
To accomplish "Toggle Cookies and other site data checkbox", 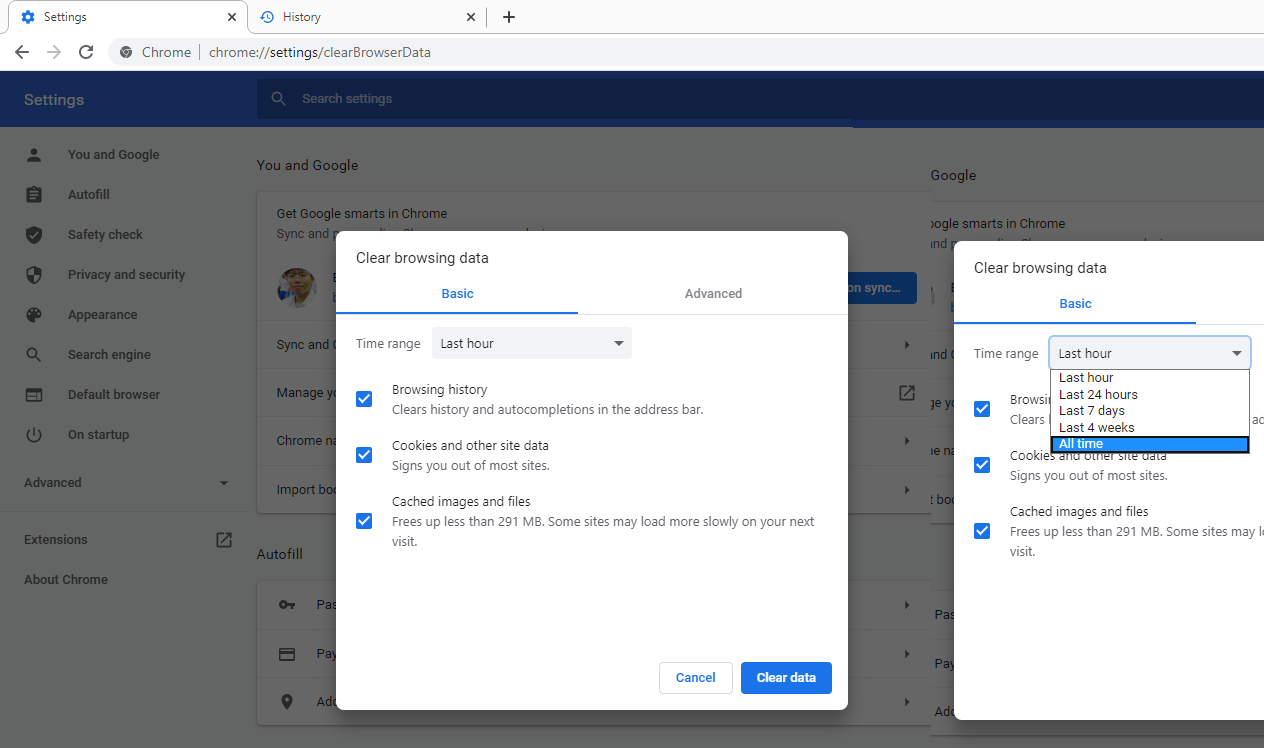I will coord(364,455).
